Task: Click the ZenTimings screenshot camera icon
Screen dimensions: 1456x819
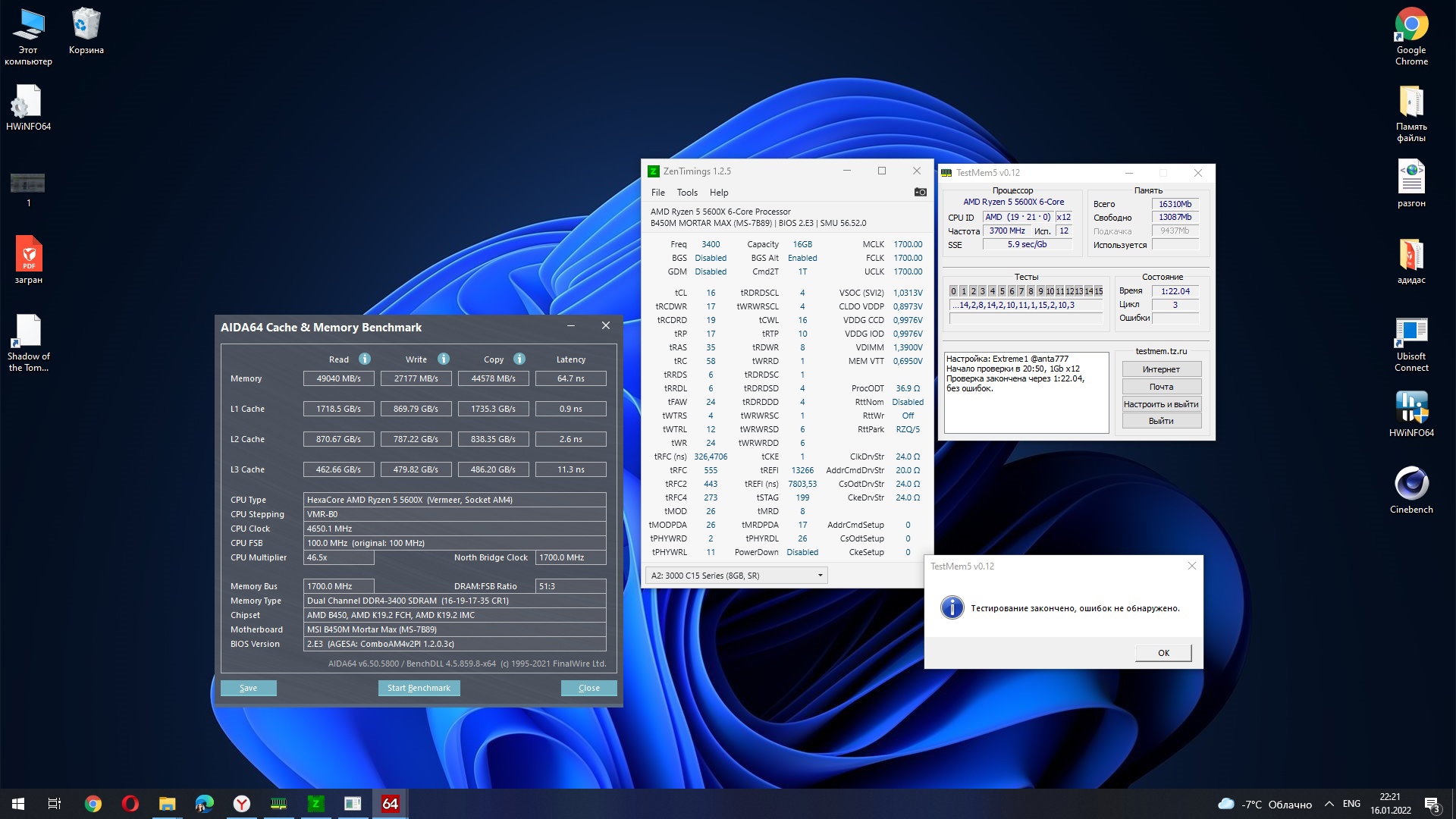Action: point(920,193)
